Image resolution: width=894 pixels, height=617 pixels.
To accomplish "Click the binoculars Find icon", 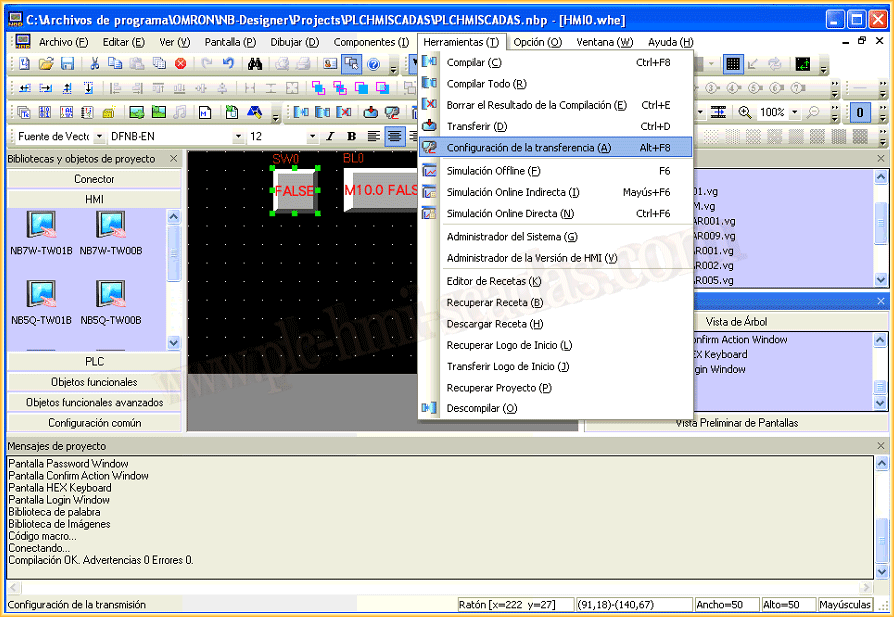I will 255,63.
